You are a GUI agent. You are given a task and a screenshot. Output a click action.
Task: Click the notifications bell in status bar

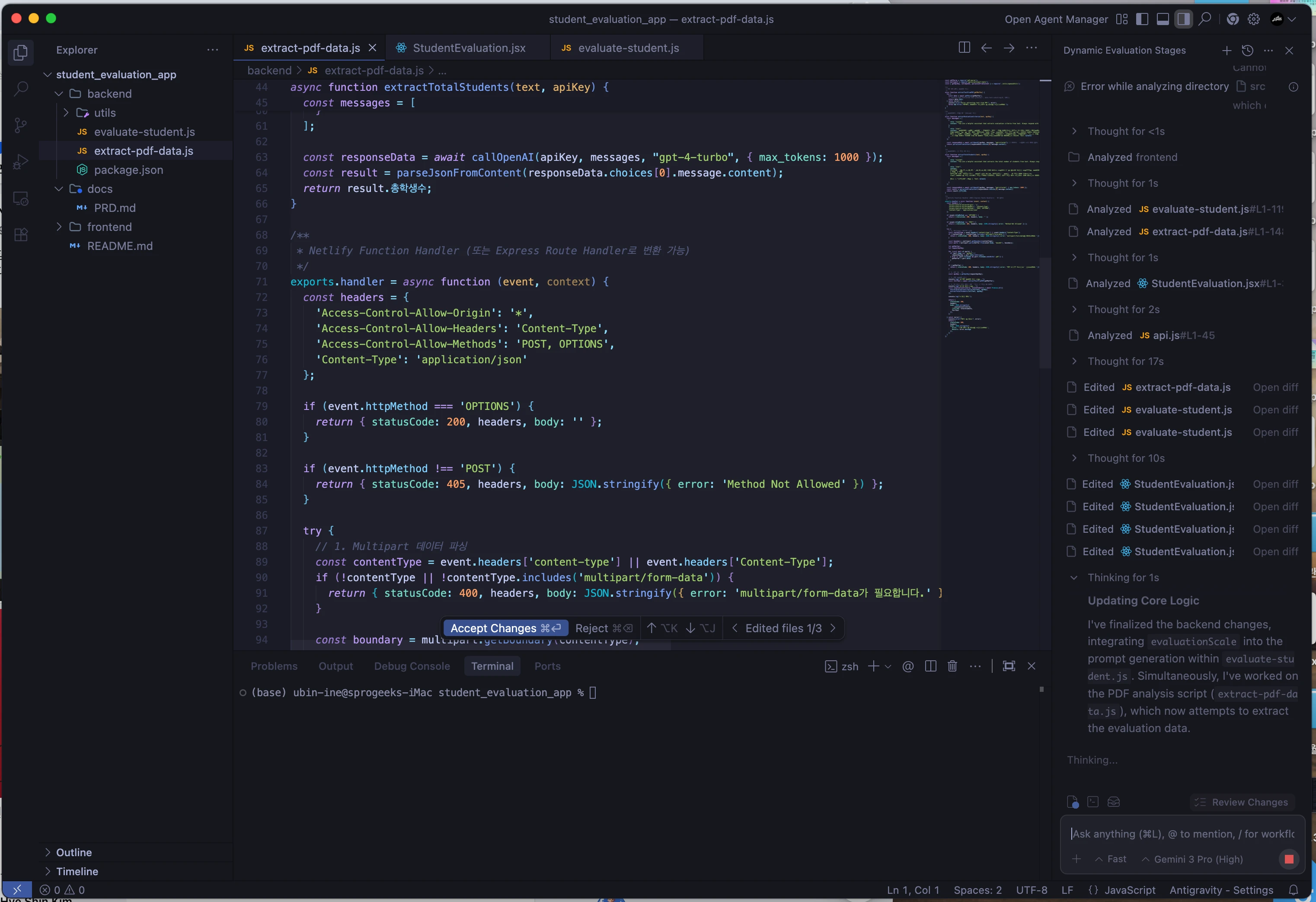point(1294,890)
